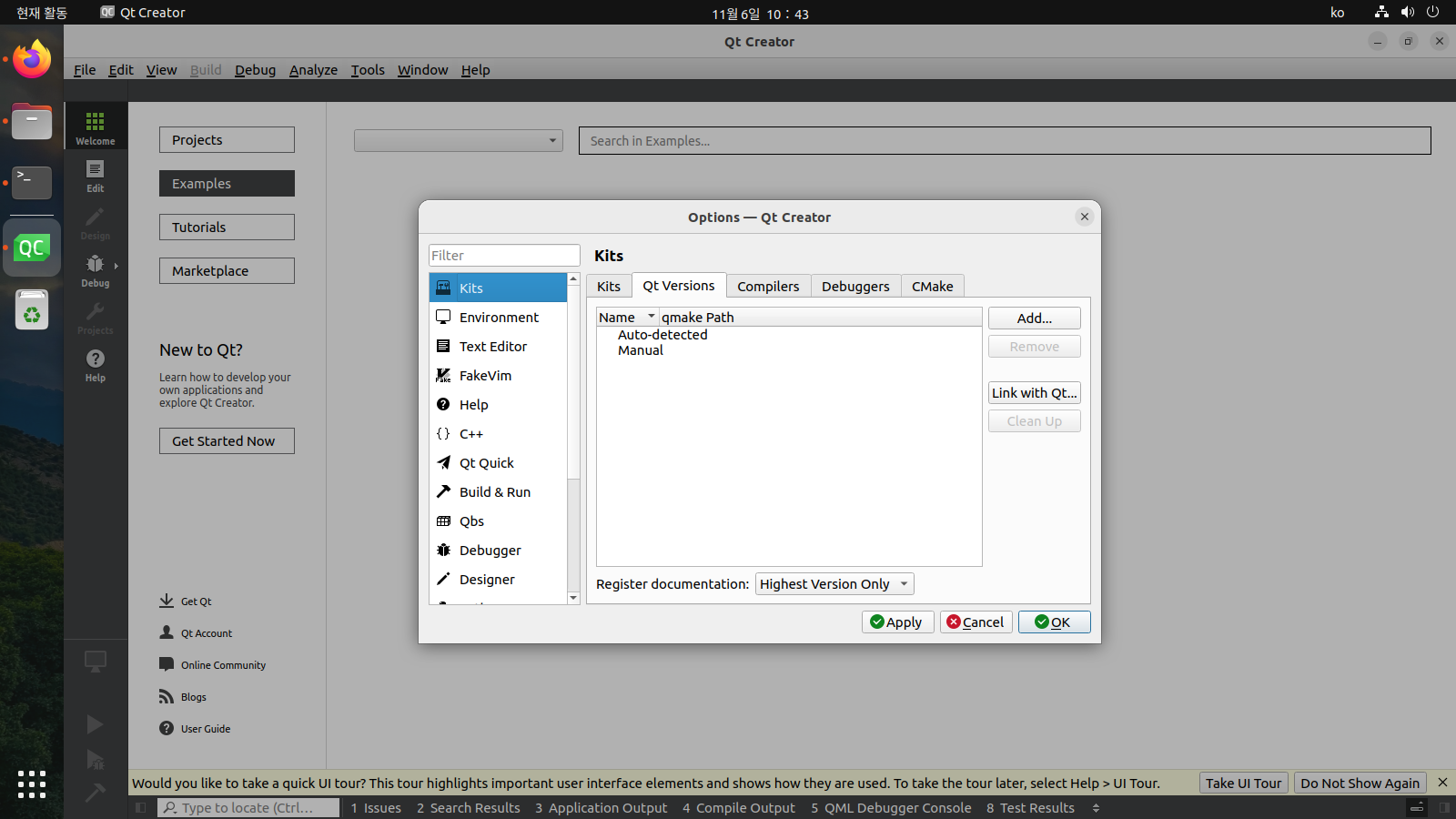The height and width of the screenshot is (819, 1456).
Task: Open Marketplace page on Welcome screen
Action: [227, 270]
